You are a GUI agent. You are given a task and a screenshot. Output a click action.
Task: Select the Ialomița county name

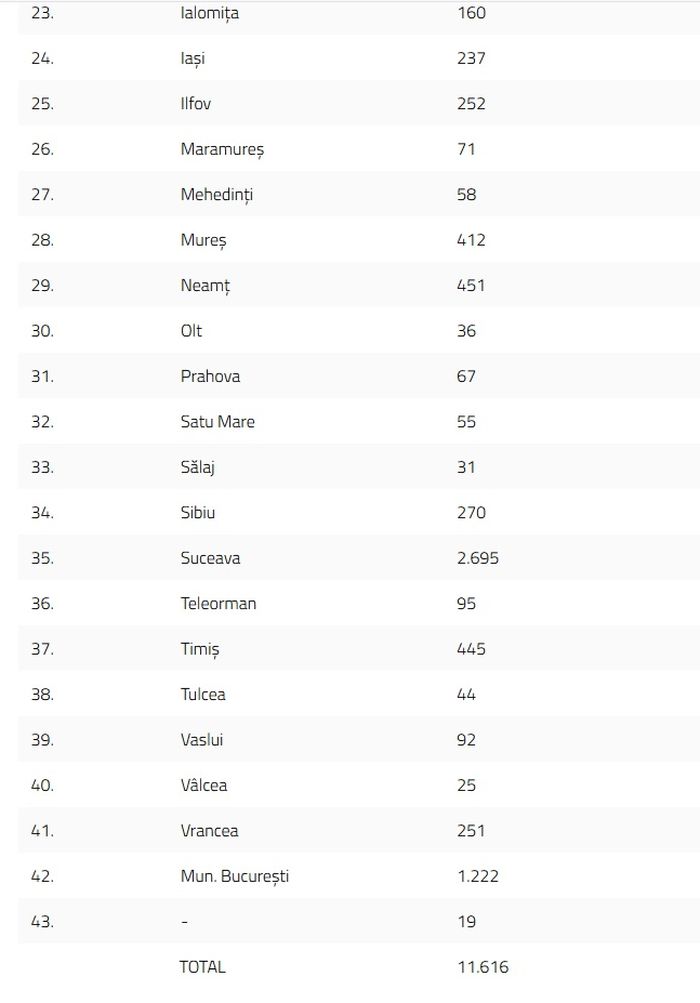tap(210, 13)
